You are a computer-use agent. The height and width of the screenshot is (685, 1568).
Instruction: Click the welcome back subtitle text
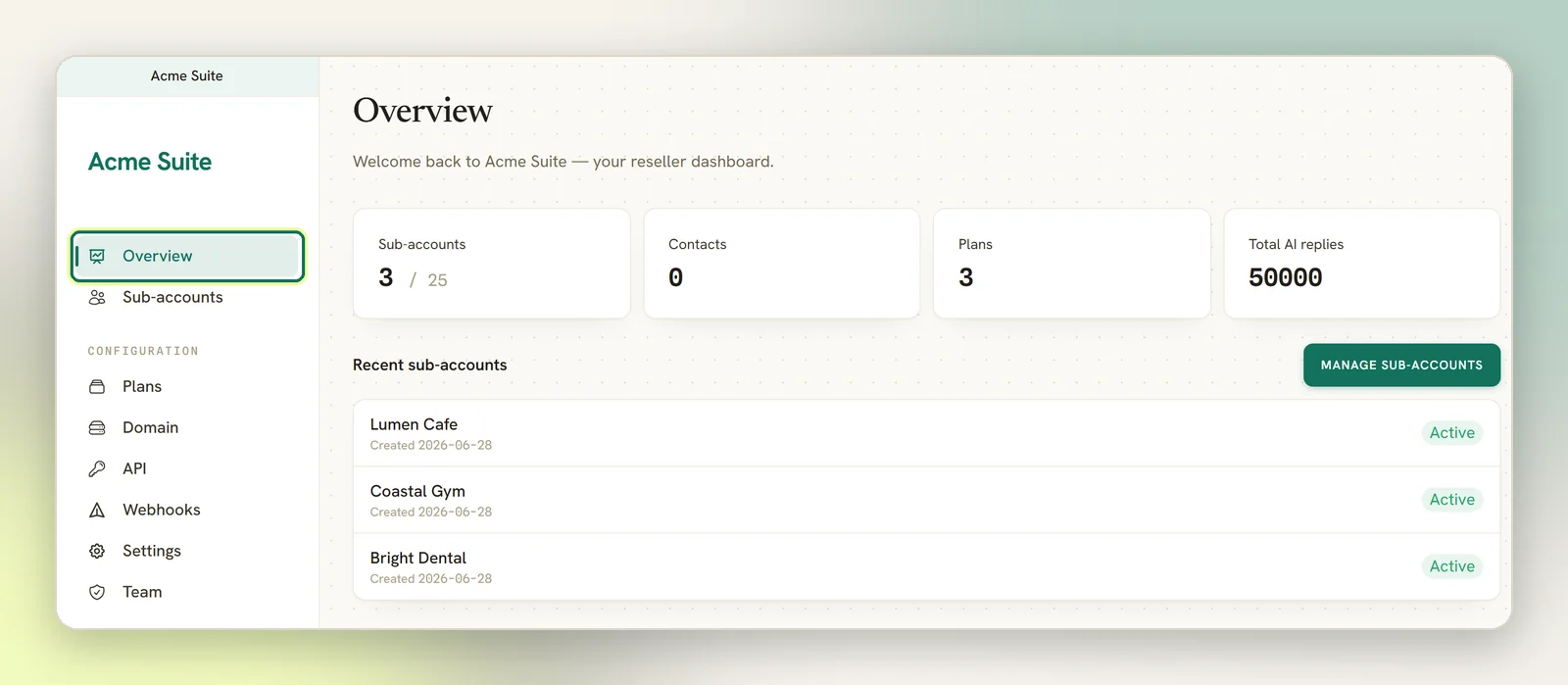(563, 162)
